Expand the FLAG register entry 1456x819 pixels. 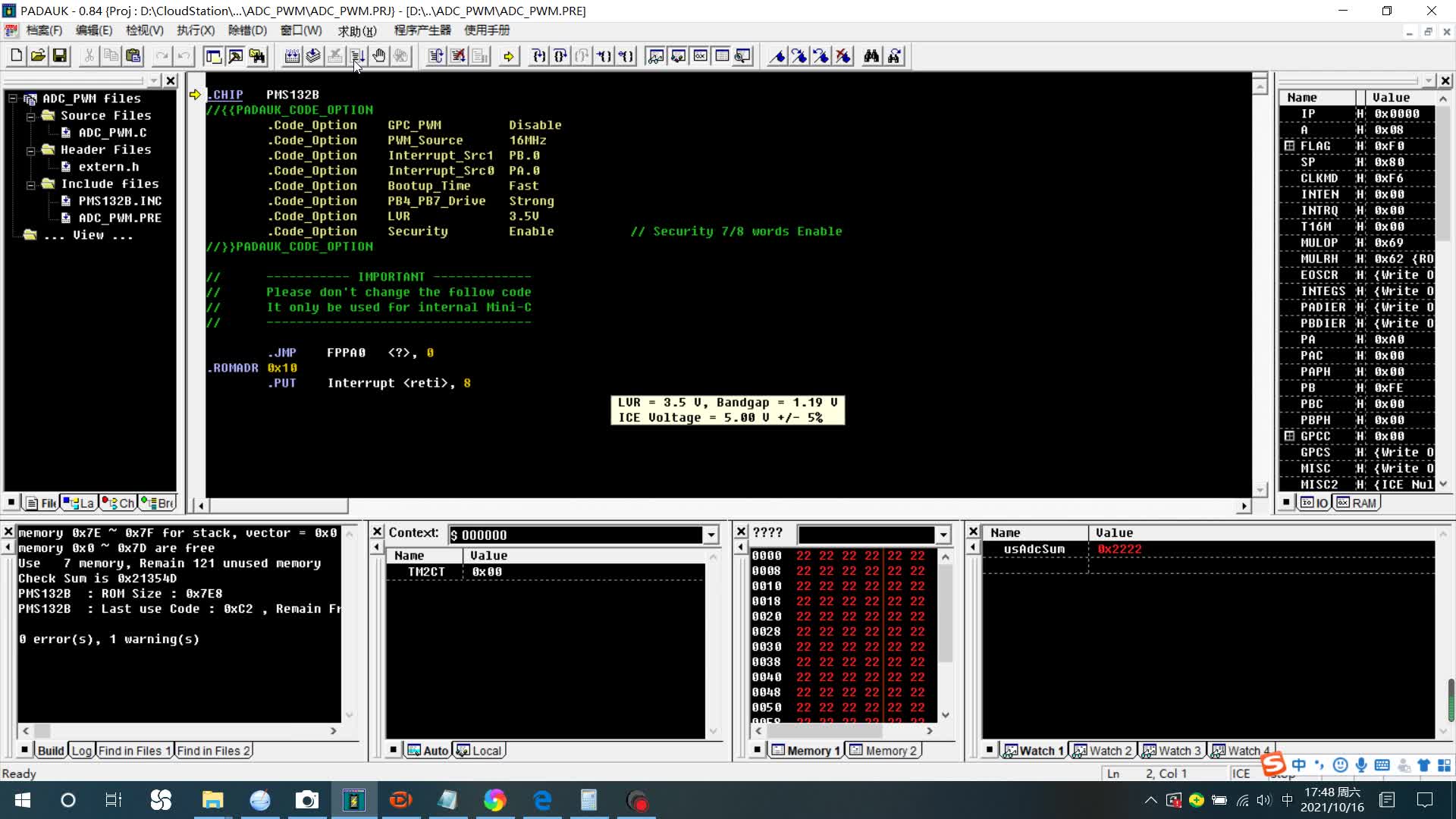point(1290,146)
